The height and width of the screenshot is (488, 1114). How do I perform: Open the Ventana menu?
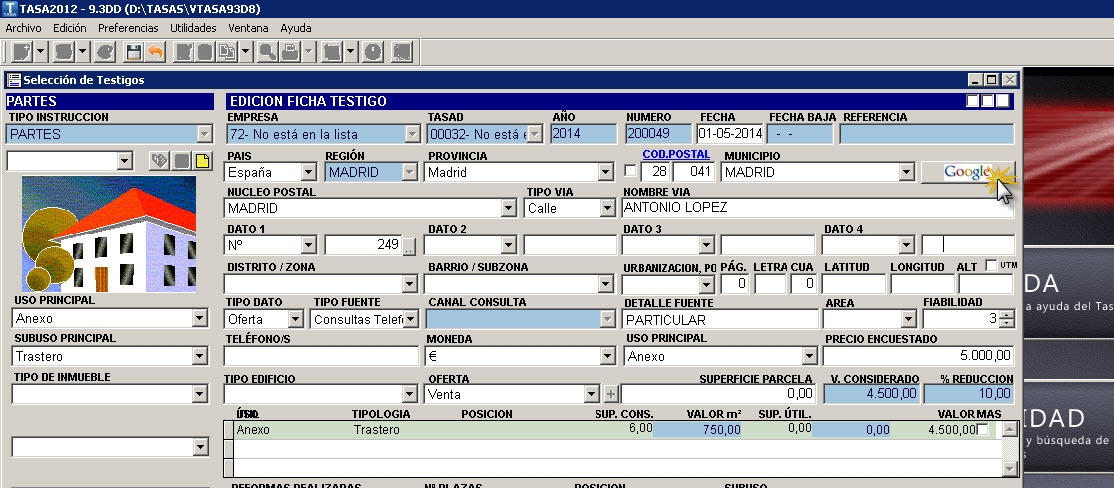[249, 28]
